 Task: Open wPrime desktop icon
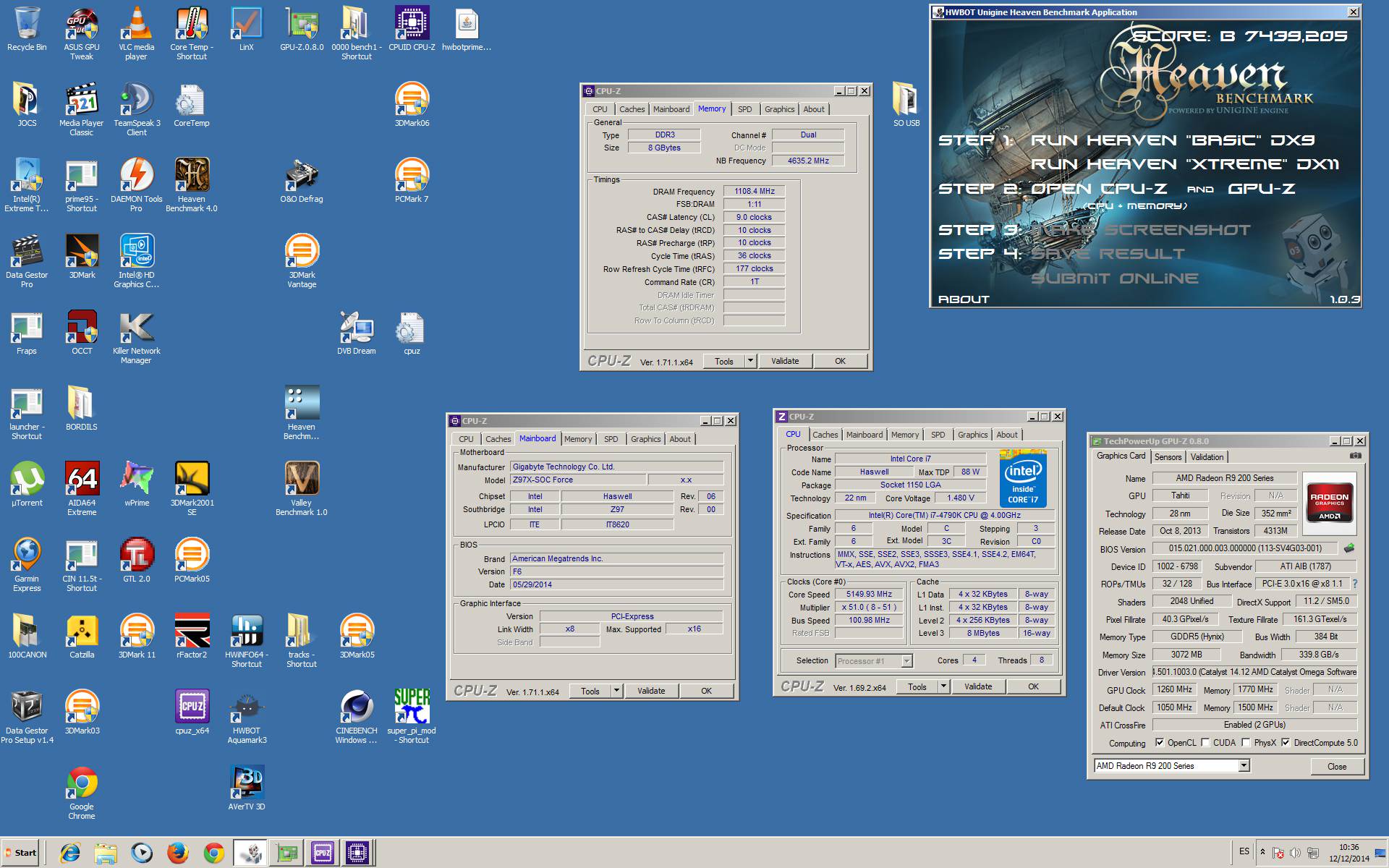click(137, 485)
